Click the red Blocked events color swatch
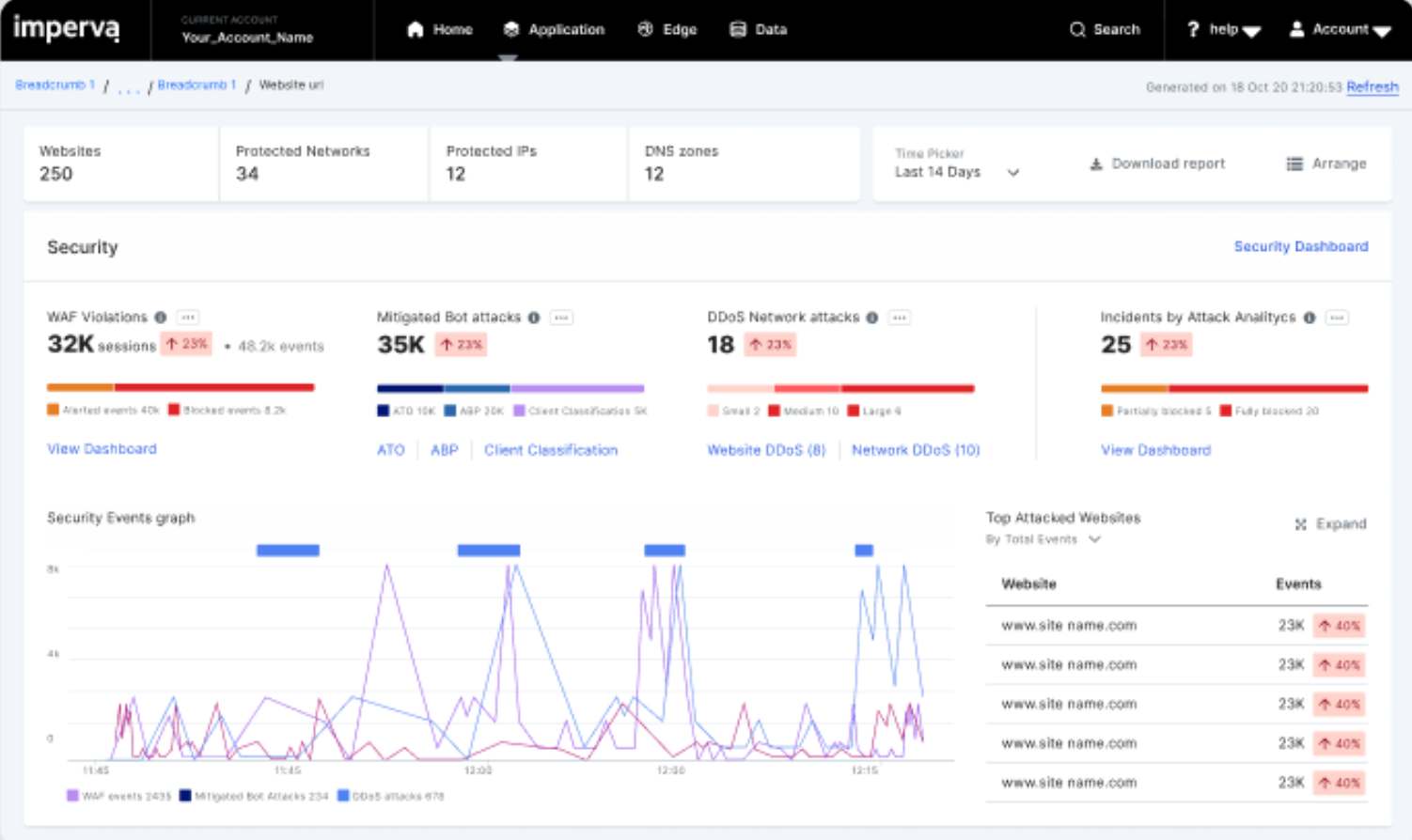This screenshot has height=840, width=1412. pyautogui.click(x=173, y=411)
